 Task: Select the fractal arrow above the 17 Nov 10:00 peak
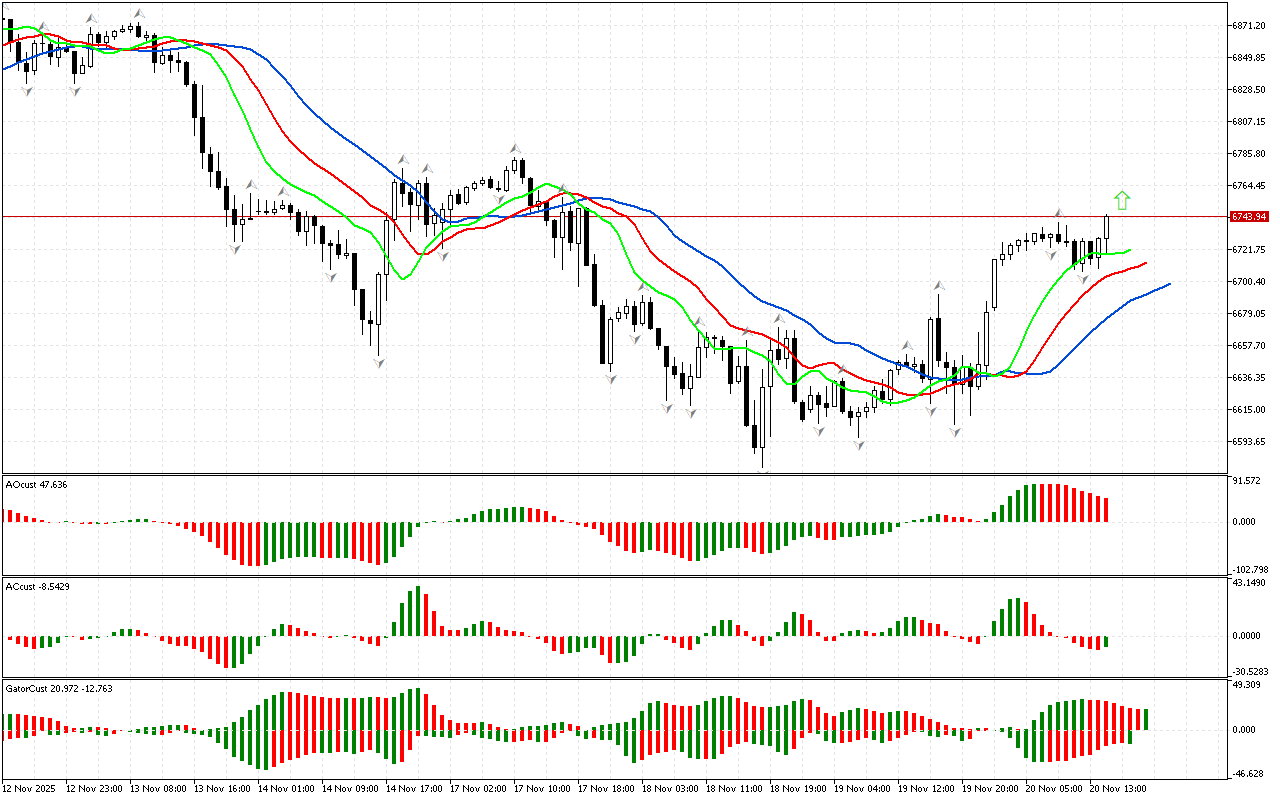click(x=516, y=149)
